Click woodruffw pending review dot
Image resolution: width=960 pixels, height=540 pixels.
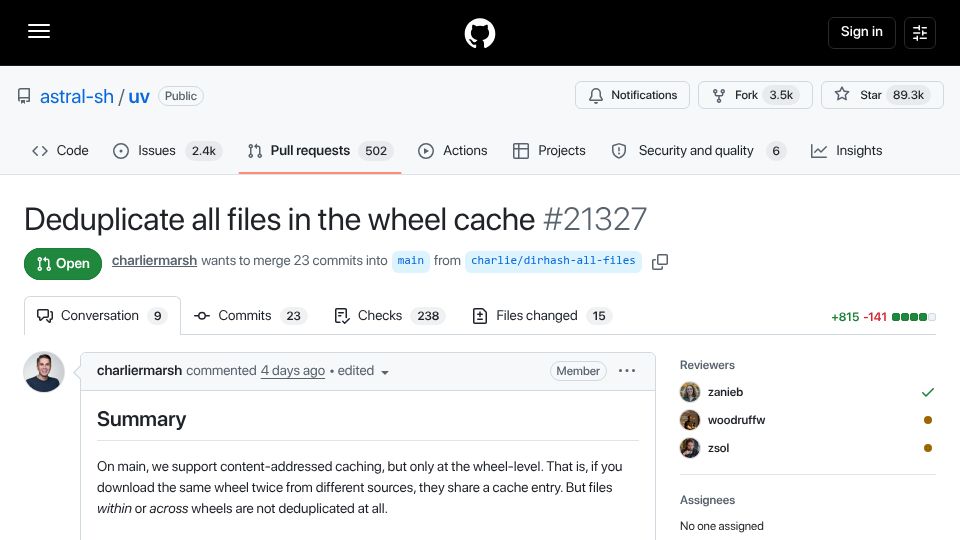(928, 420)
